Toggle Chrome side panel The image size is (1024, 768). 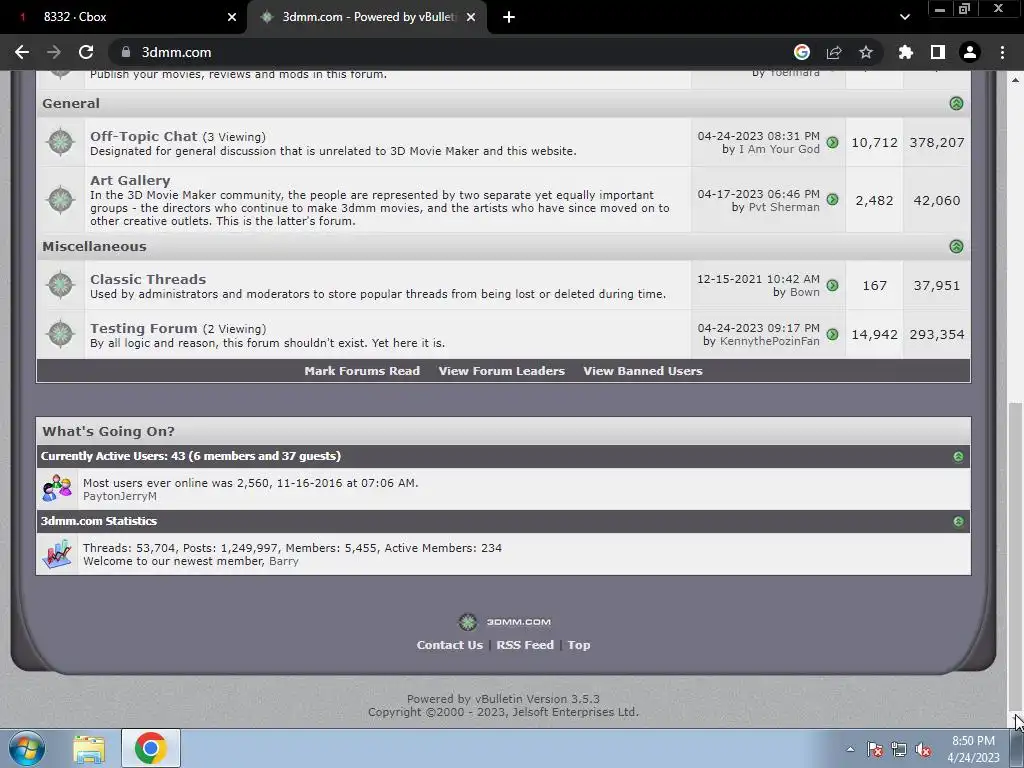(x=938, y=52)
